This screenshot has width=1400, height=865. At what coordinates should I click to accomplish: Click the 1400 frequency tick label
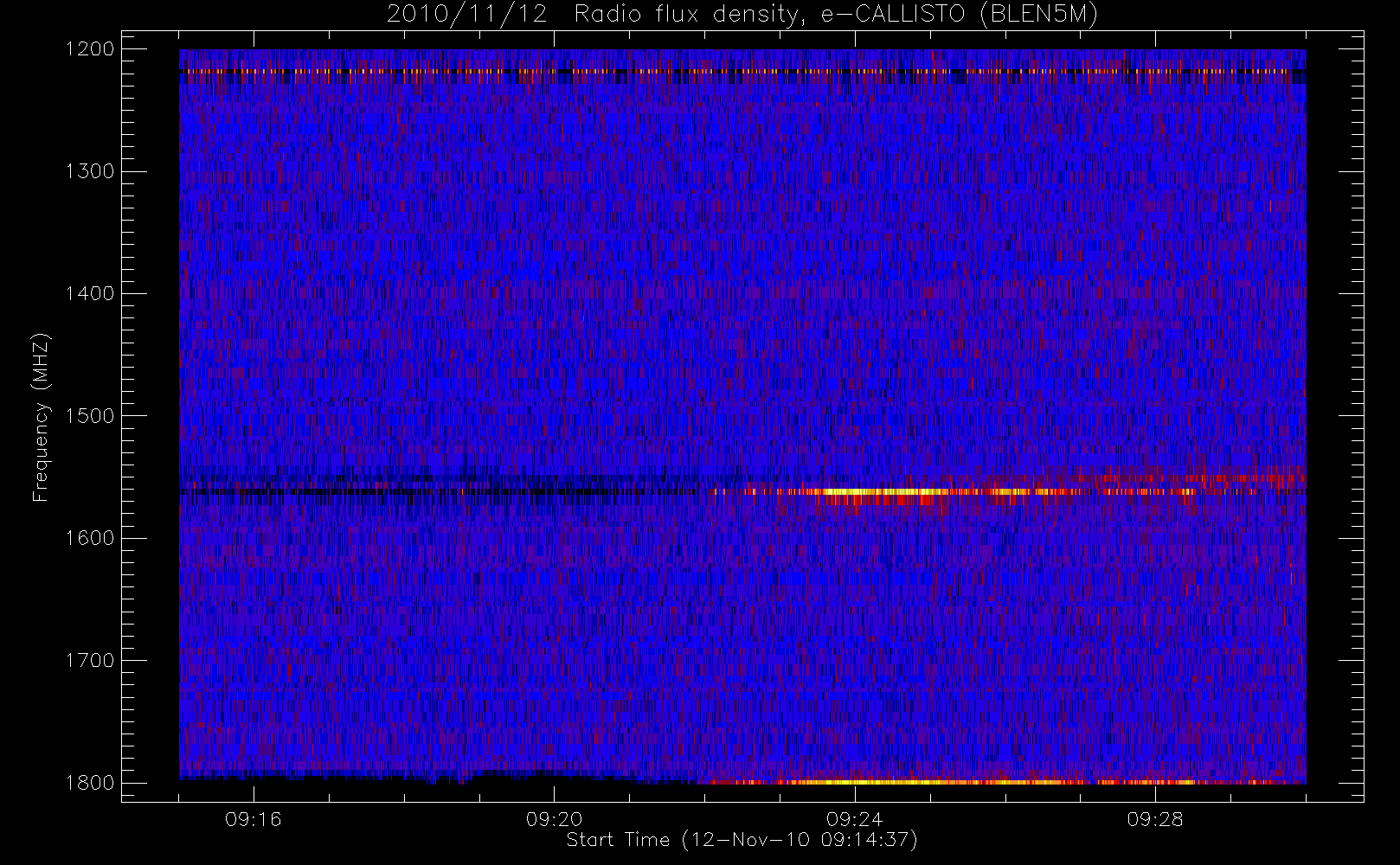(90, 294)
